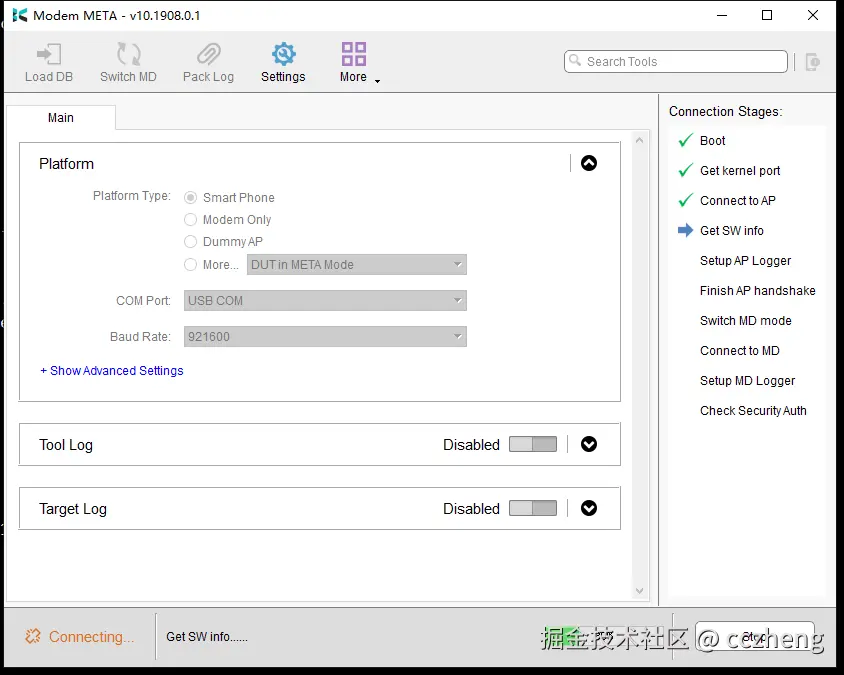Click the Check Security Auth stage
844x675 pixels.
tap(754, 411)
